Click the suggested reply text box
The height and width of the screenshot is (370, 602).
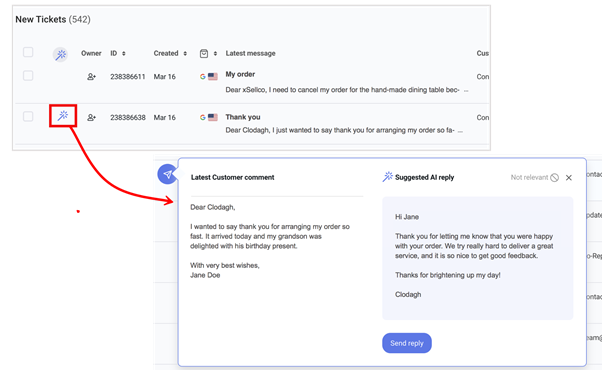(478, 258)
